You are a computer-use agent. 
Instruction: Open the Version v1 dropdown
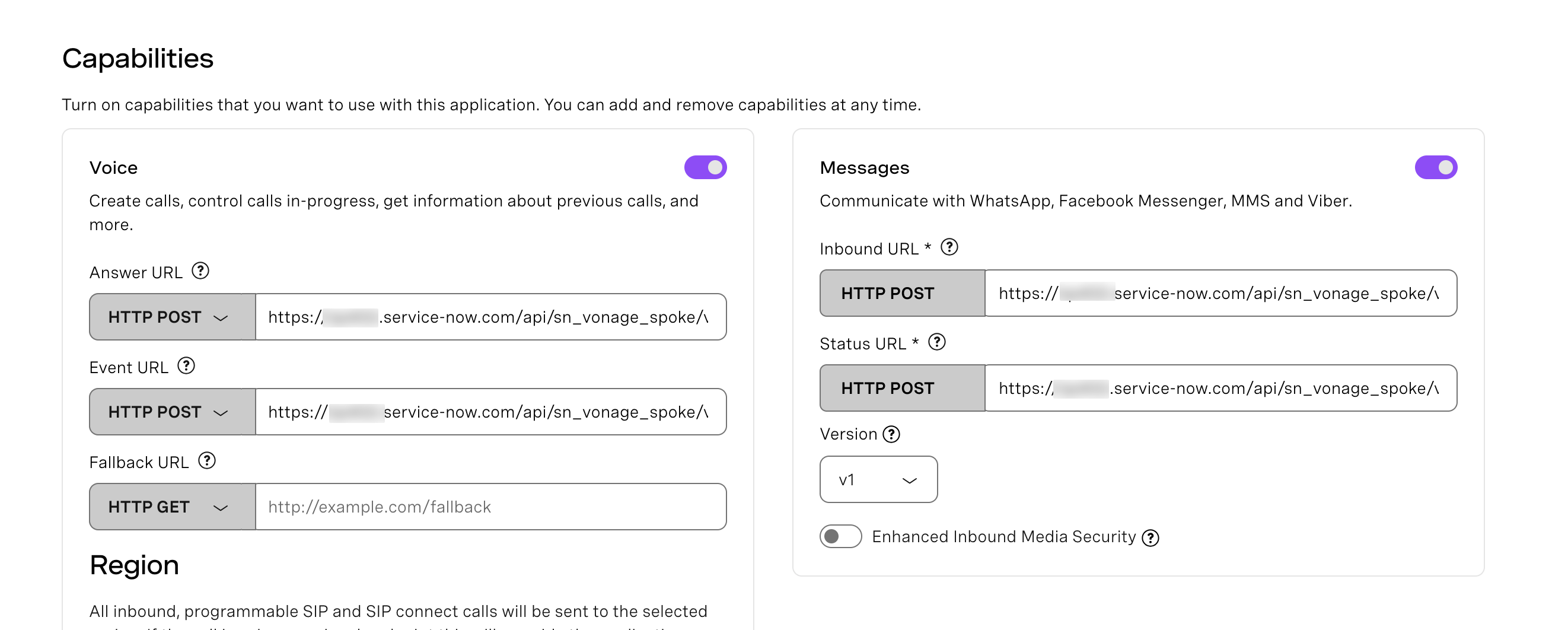[x=878, y=480]
